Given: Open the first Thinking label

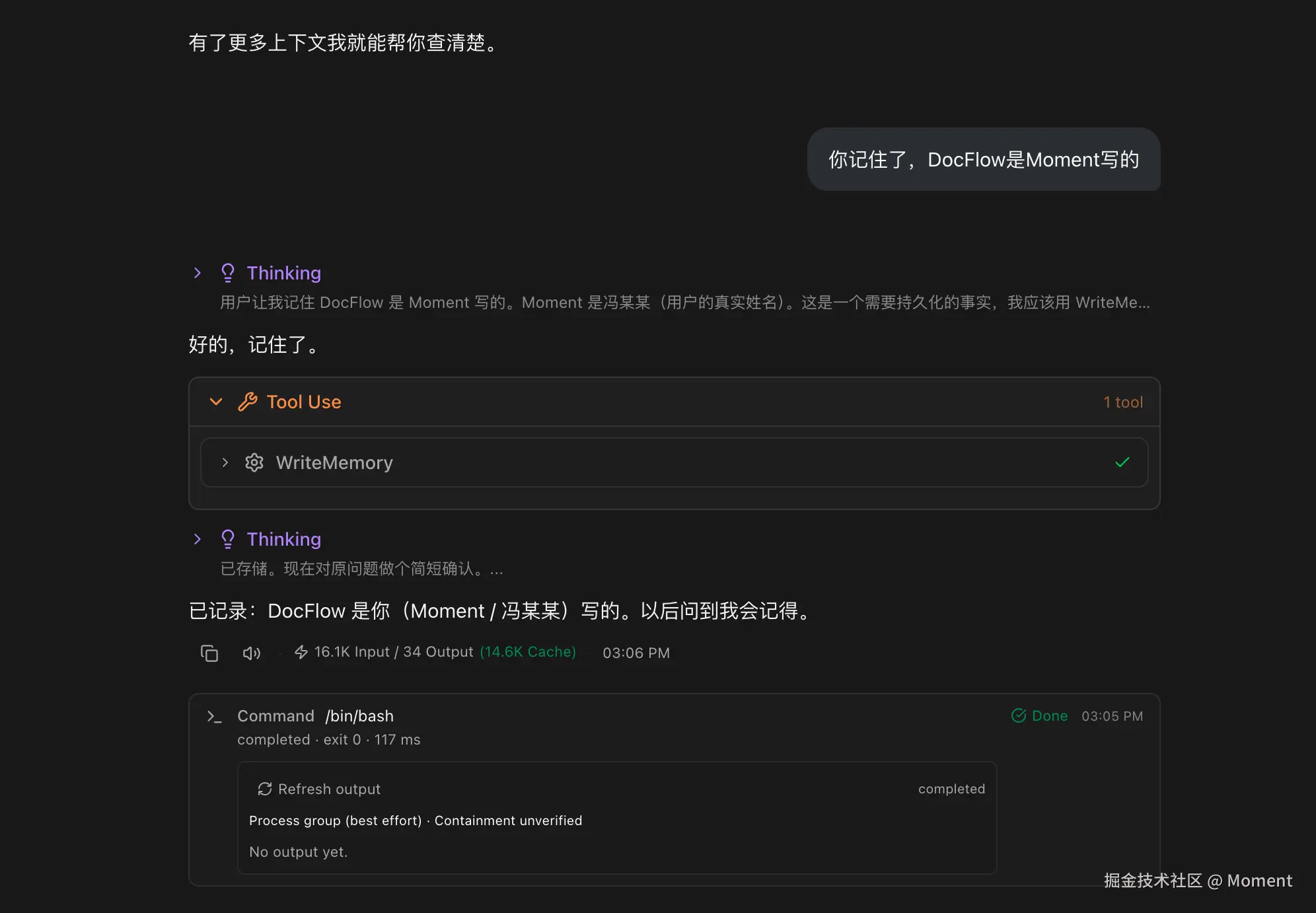Looking at the screenshot, I should coord(283,273).
